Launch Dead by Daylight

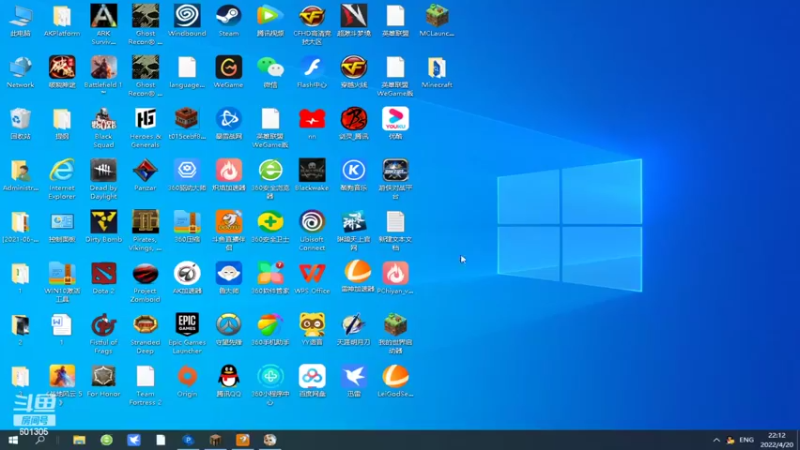[104, 179]
